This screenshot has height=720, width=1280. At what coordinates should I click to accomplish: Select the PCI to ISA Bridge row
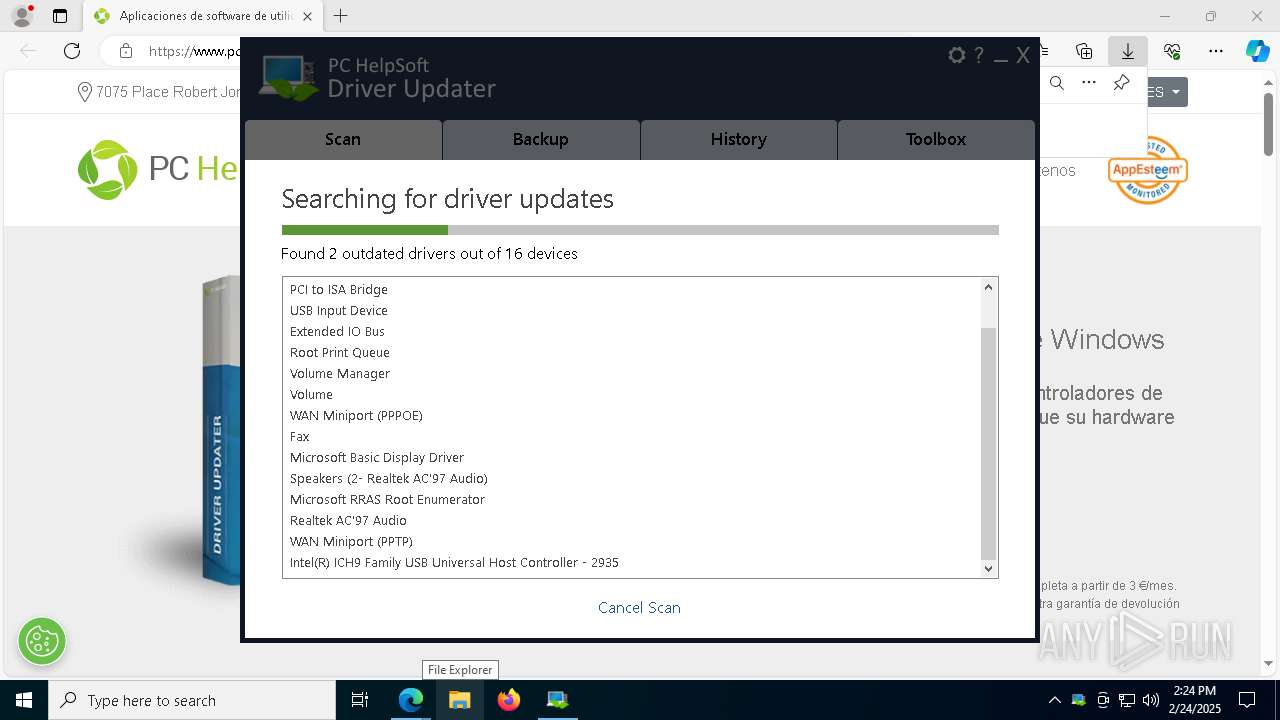pyautogui.click(x=632, y=290)
